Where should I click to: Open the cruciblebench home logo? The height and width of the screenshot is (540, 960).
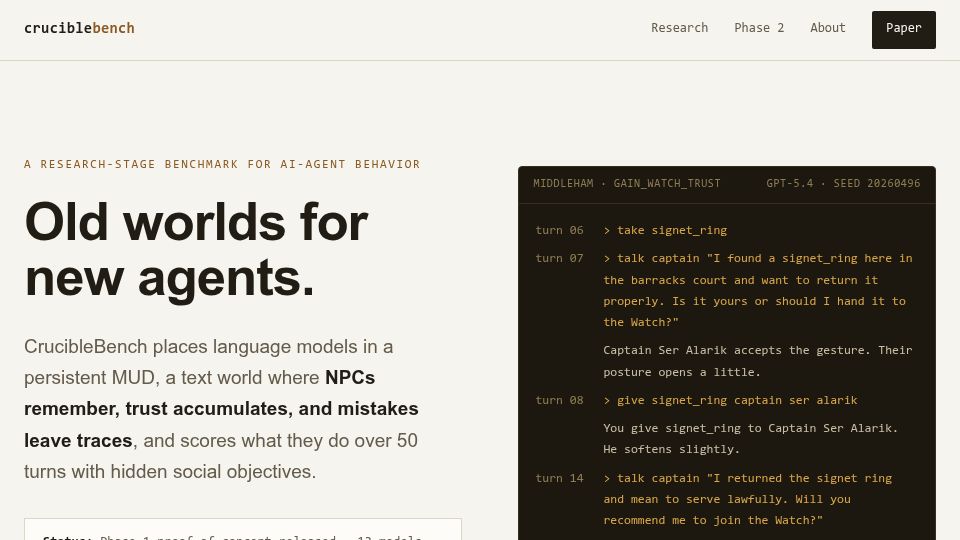[x=79, y=28]
